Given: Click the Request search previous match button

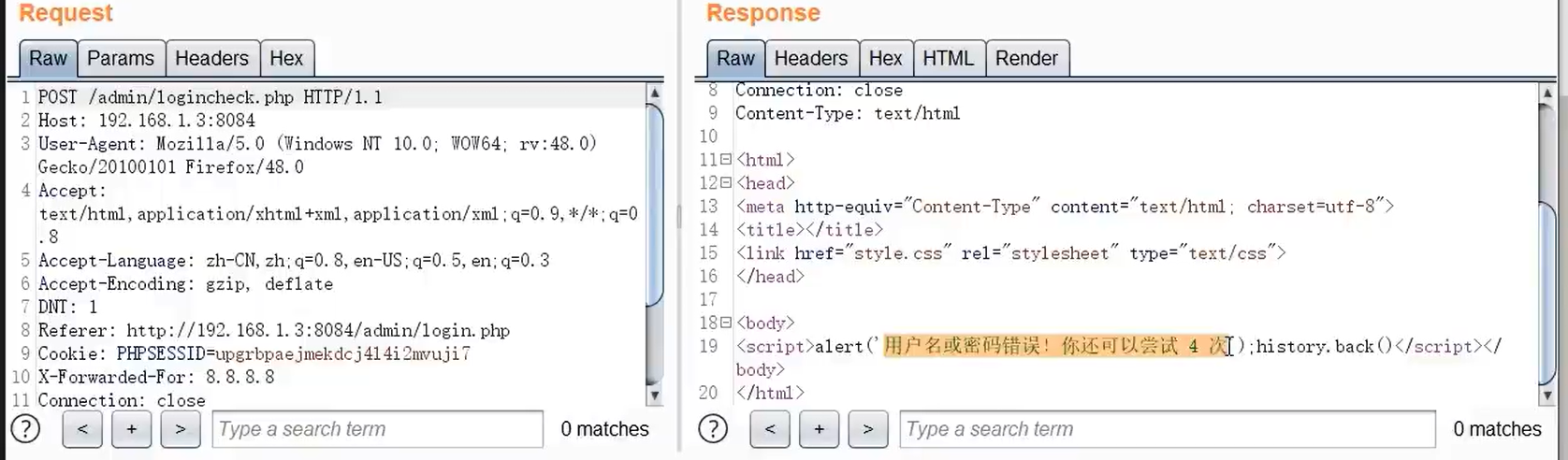Looking at the screenshot, I should point(82,429).
